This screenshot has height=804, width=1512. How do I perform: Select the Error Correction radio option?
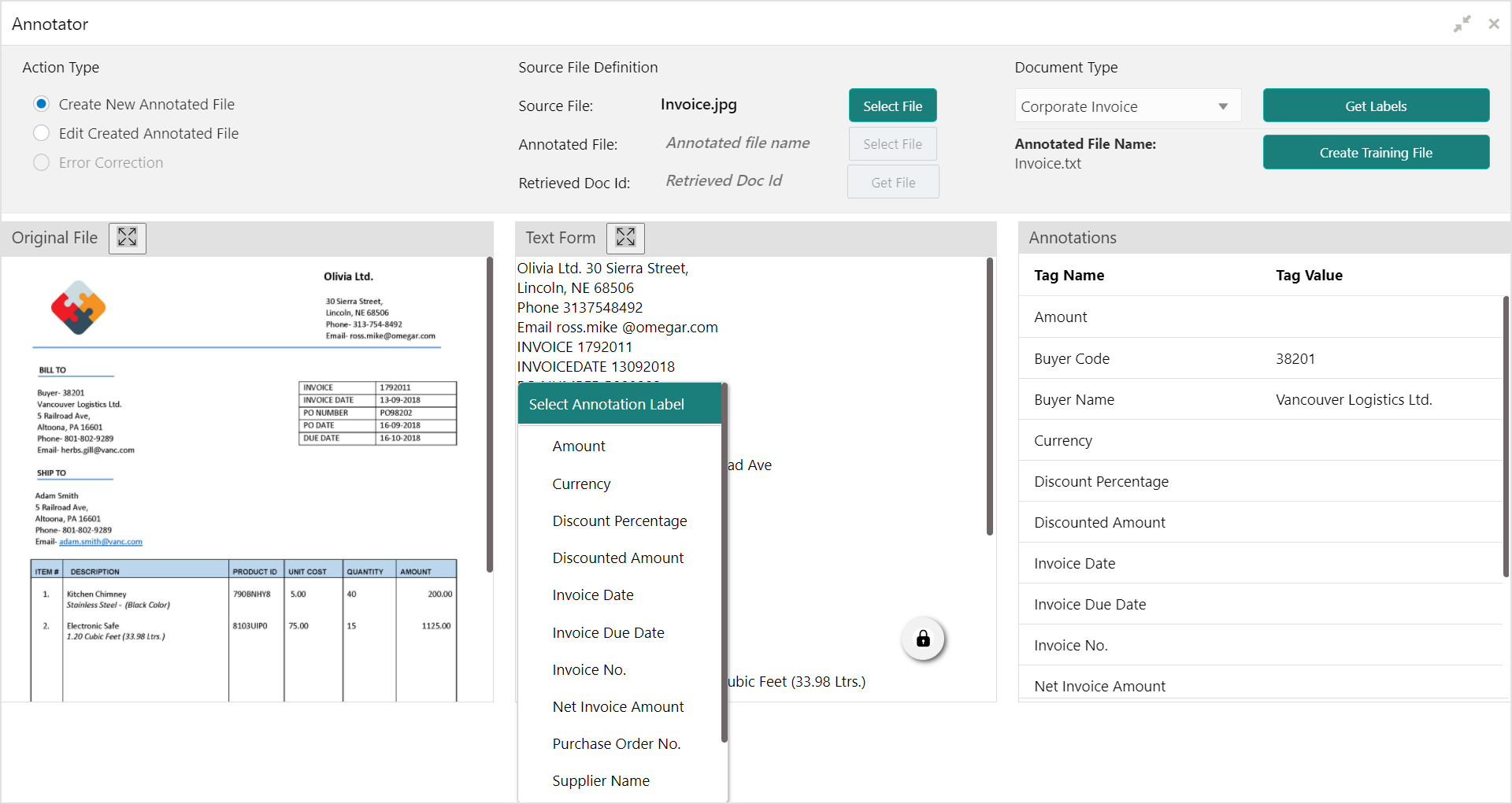coord(42,162)
